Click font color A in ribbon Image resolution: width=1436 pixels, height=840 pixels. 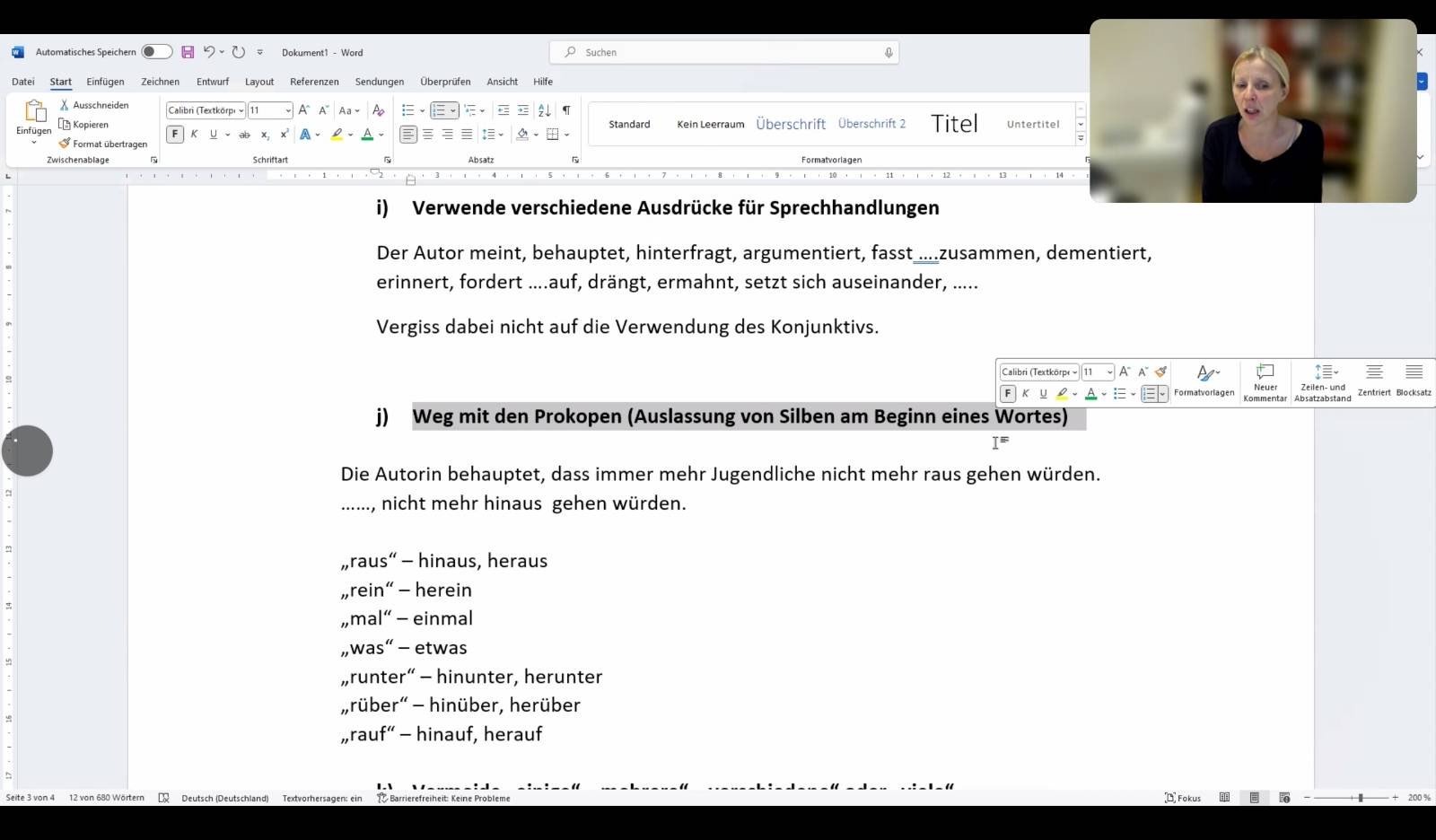click(367, 135)
